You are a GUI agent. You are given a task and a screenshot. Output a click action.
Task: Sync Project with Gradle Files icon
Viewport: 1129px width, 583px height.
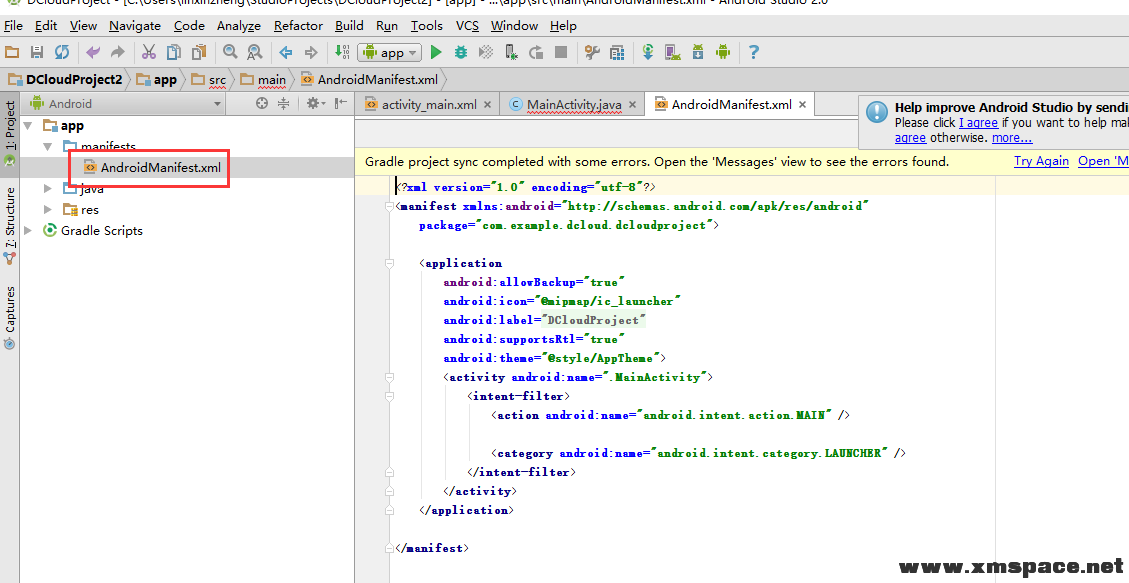[x=648, y=53]
